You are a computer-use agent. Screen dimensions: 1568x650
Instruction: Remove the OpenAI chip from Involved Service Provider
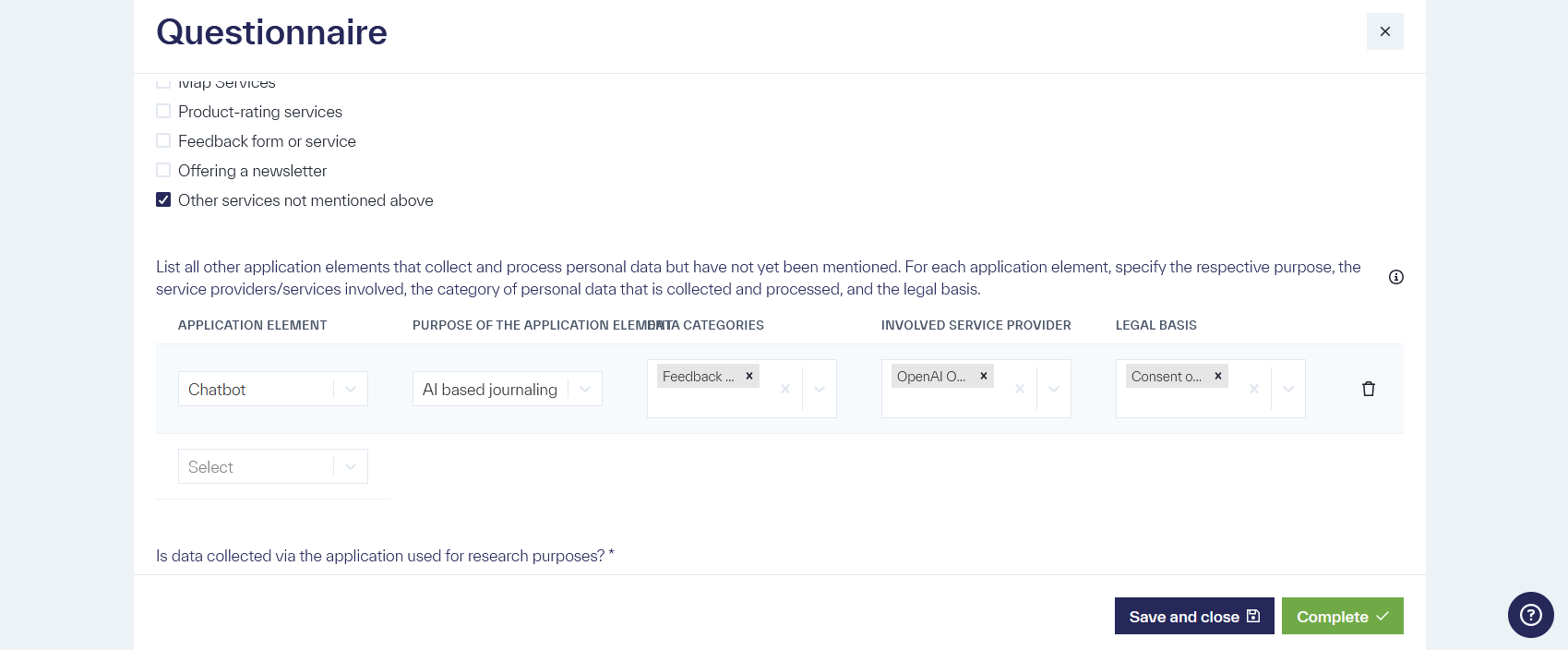[x=983, y=376]
